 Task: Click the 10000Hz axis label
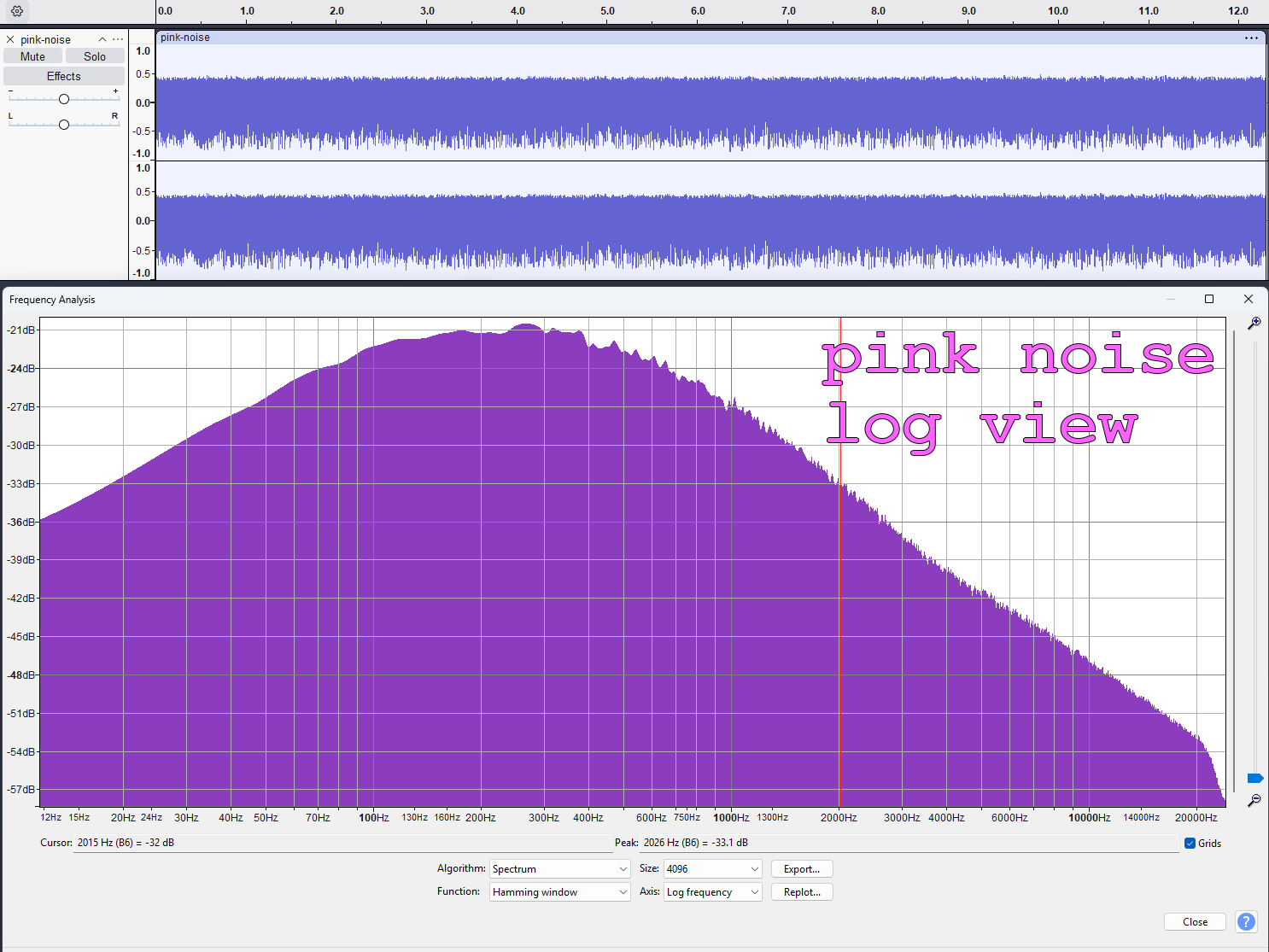[1089, 817]
